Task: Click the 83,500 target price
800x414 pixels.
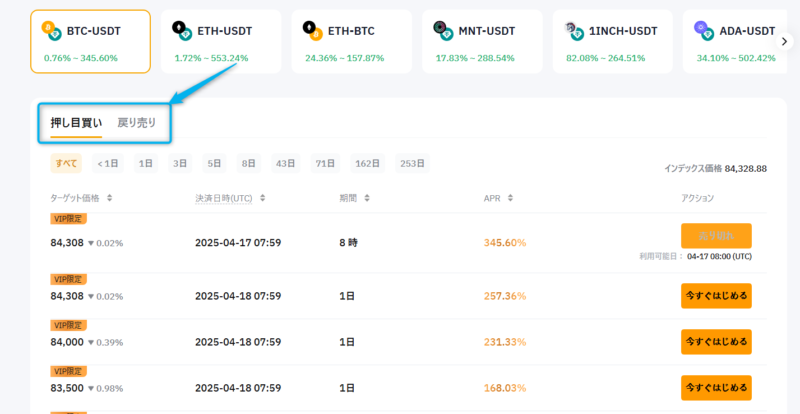Action: click(x=67, y=388)
